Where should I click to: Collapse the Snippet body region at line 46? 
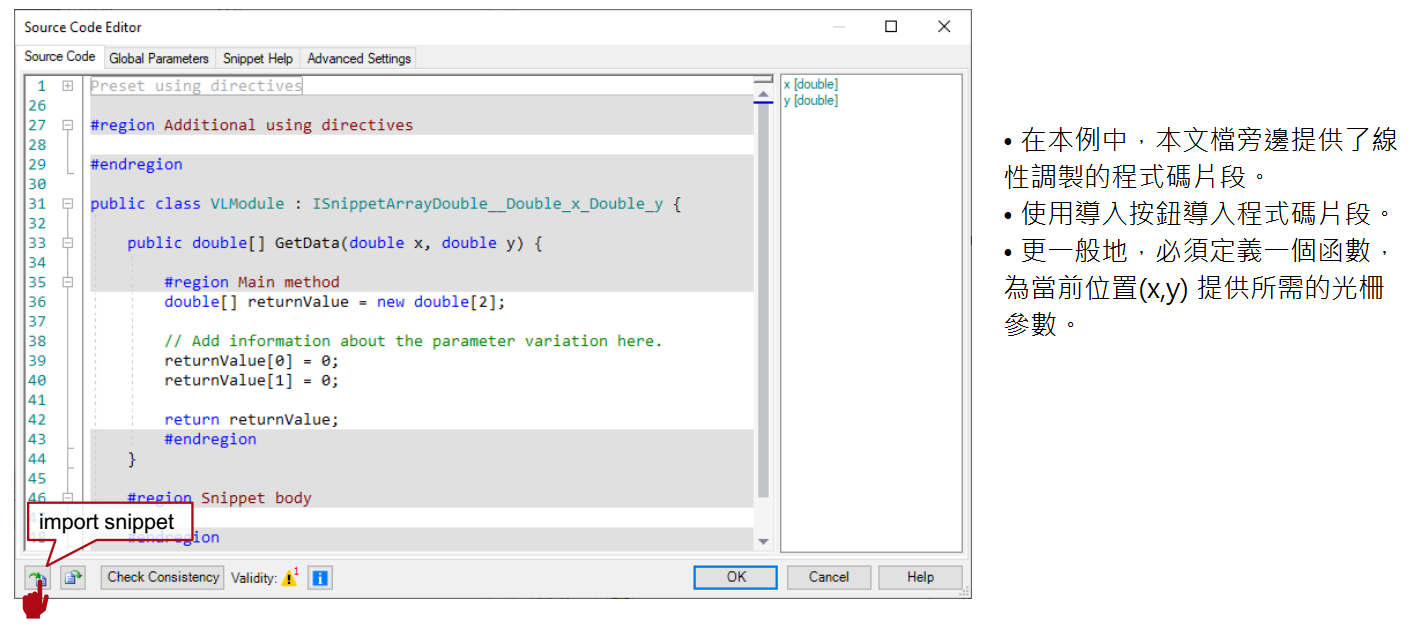point(68,497)
